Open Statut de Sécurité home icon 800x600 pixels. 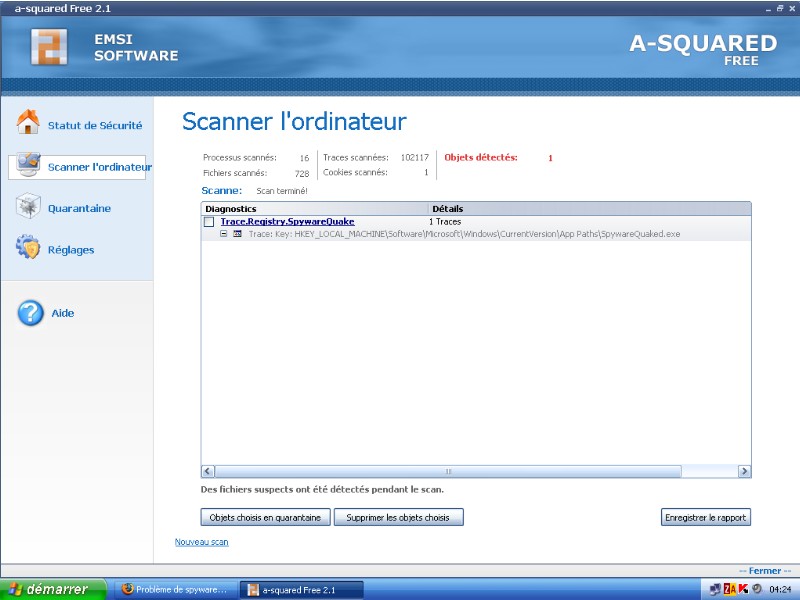pyautogui.click(x=28, y=123)
